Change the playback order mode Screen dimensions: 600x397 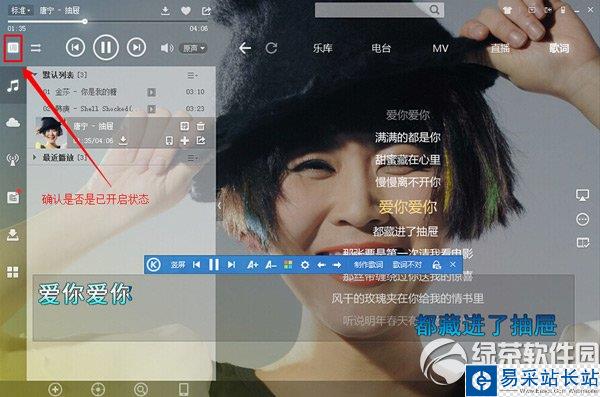(36, 48)
